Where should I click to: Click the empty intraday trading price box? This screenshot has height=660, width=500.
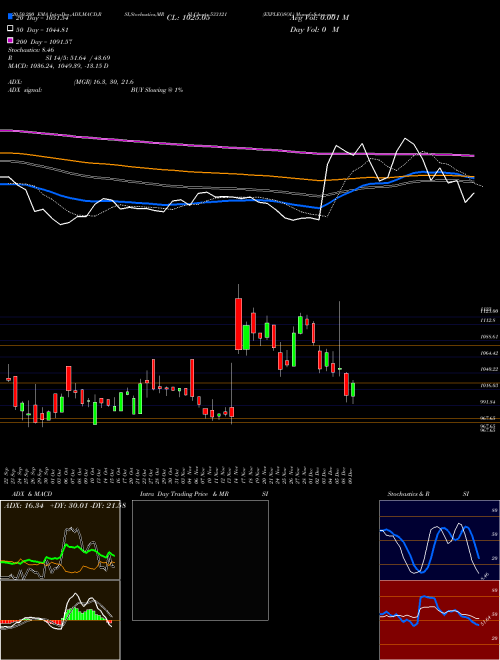click(200, 560)
